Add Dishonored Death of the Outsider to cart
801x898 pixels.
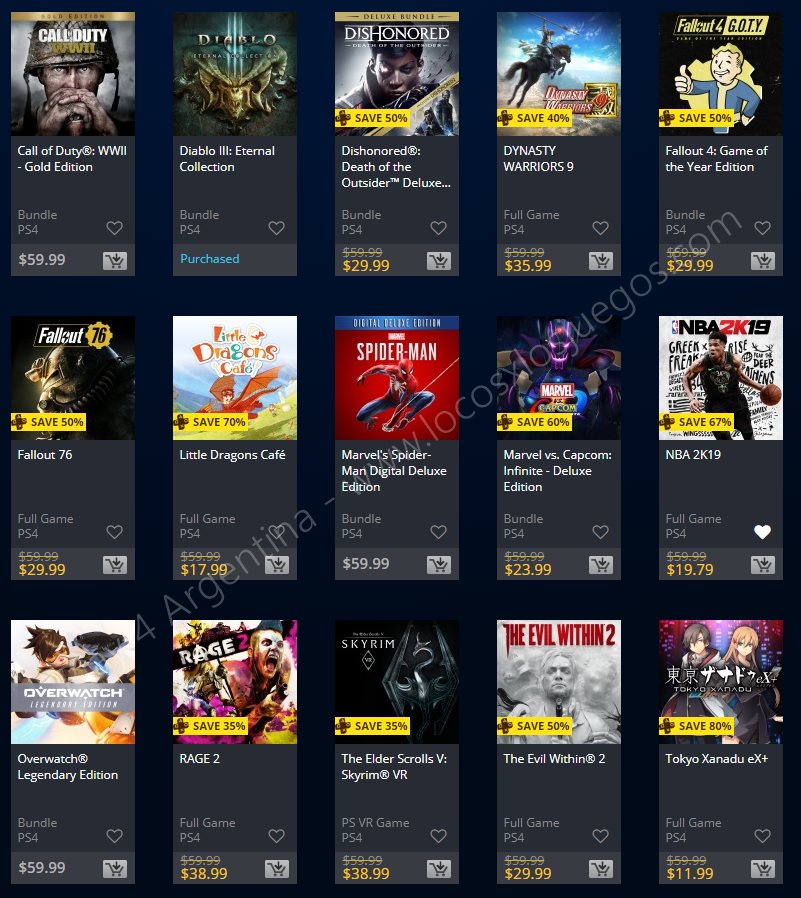[439, 261]
